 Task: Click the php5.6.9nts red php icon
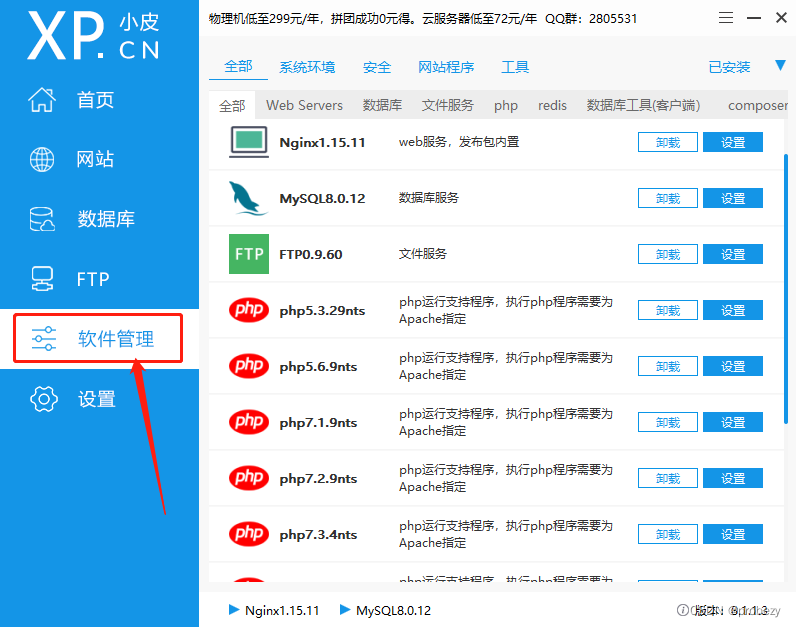[x=249, y=366]
